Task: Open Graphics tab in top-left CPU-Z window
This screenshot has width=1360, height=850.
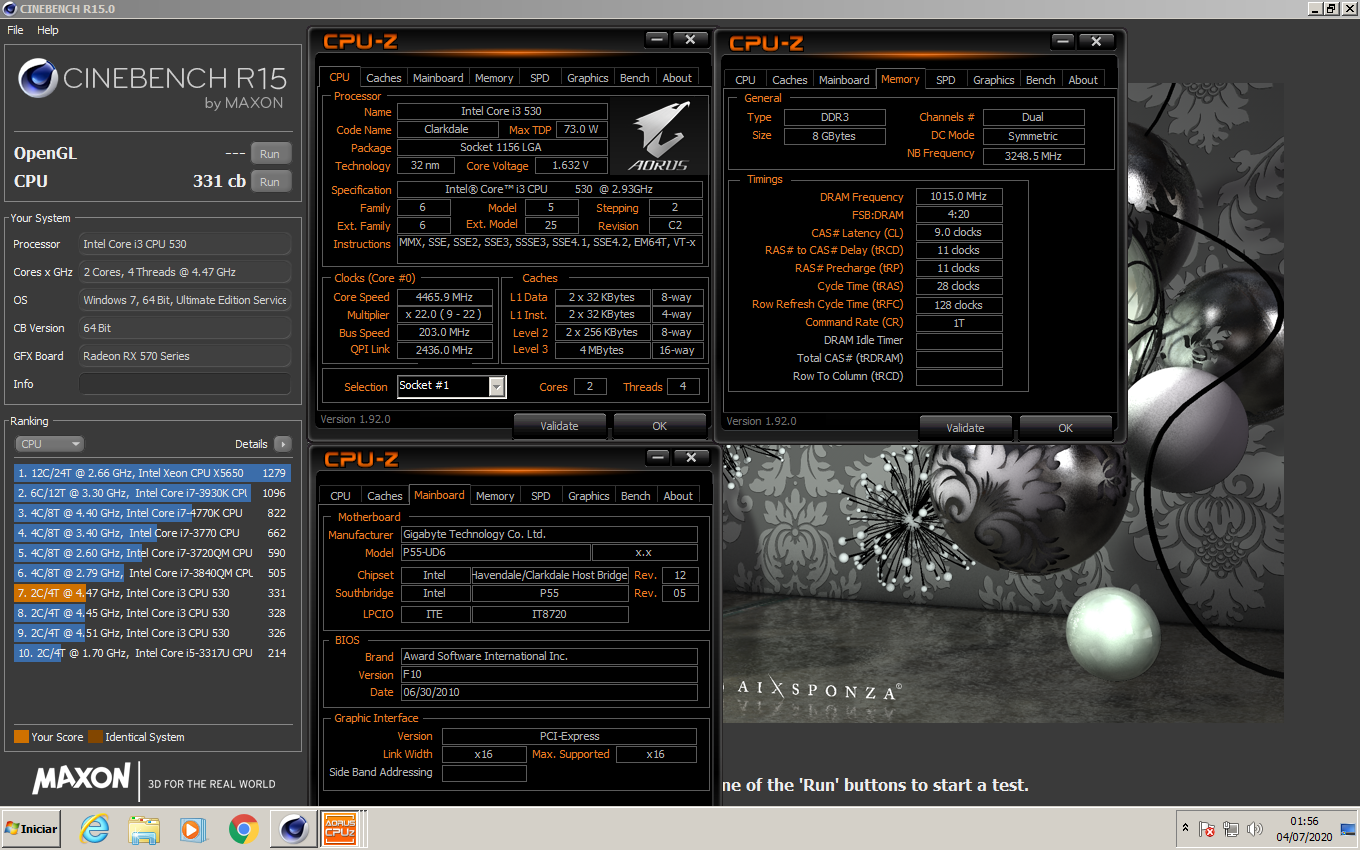Action: point(588,78)
